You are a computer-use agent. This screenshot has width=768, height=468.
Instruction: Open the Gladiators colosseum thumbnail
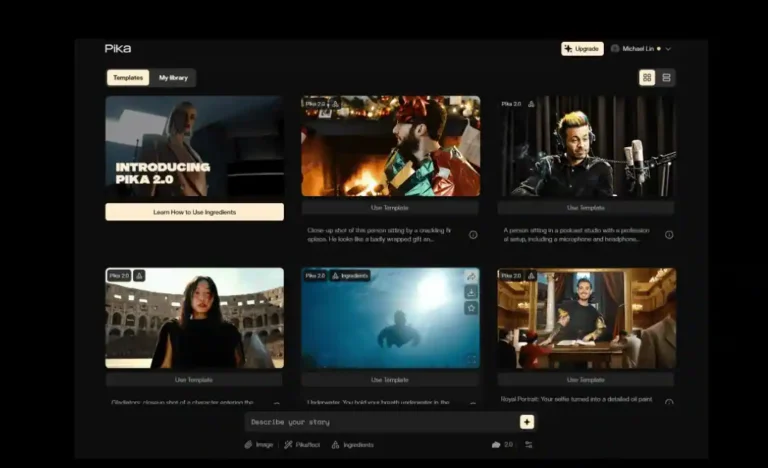(x=194, y=318)
